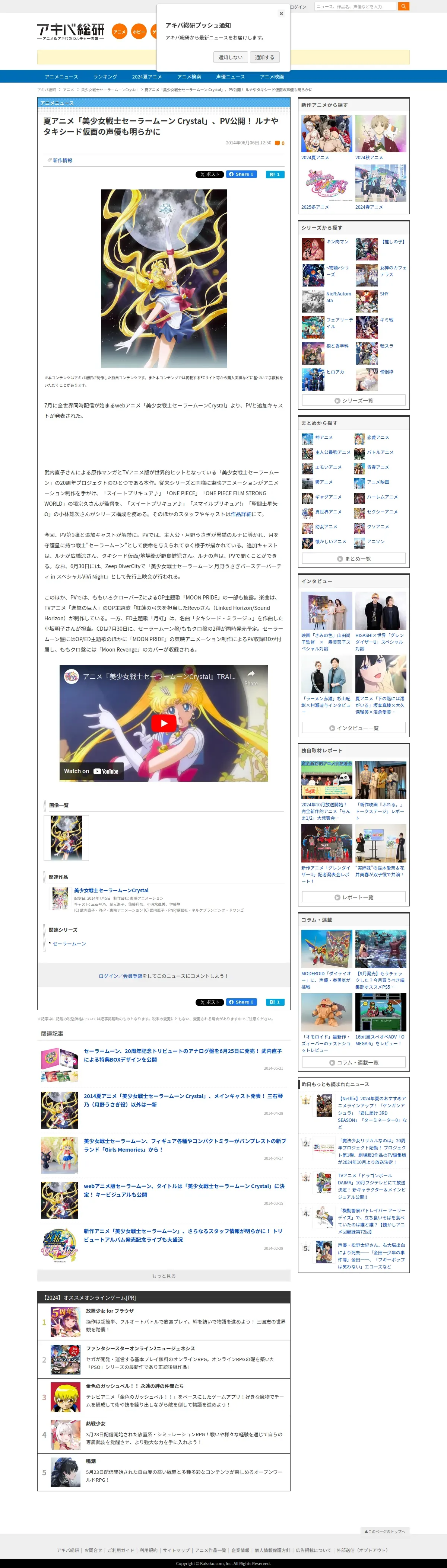
Task: Click the Hatena B! bookmark button at top
Action: [x=275, y=174]
